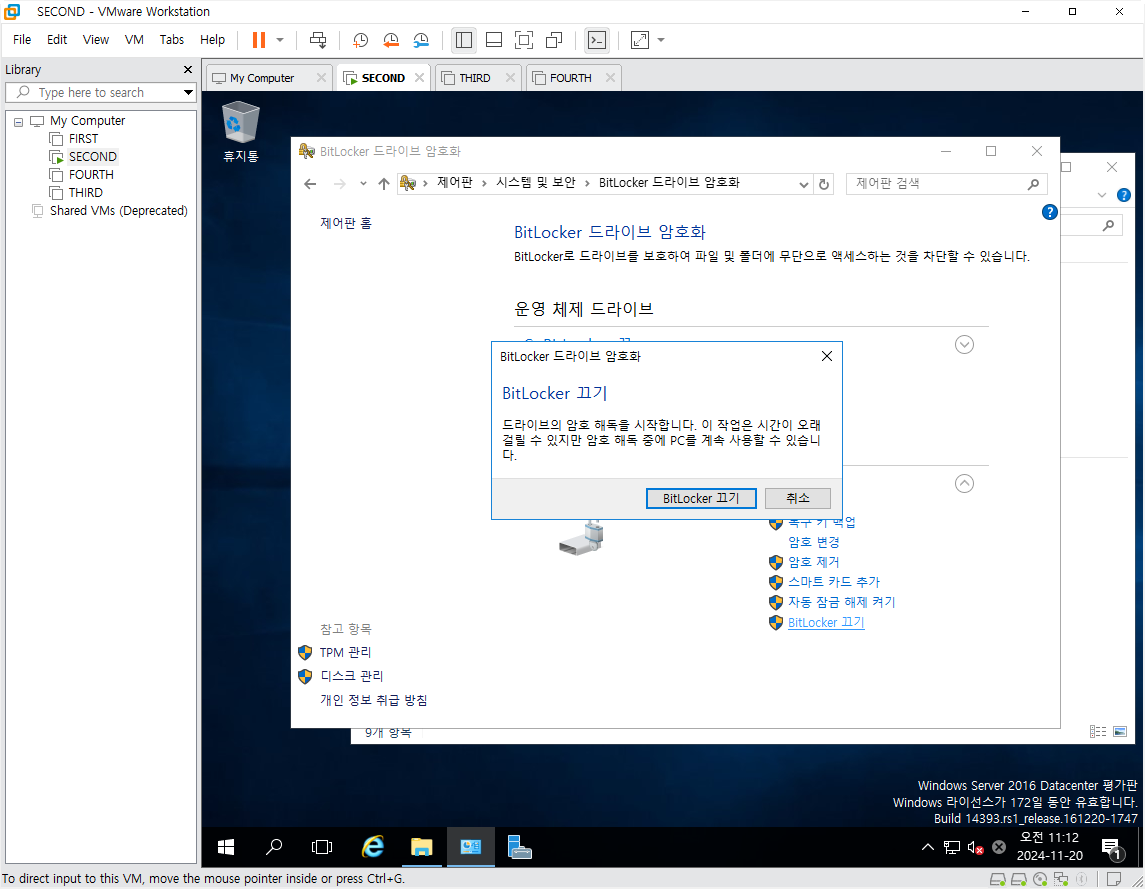Viewport: 1145px width, 889px height.
Task: Click the 스마트 카드 추가 link
Action: pyautogui.click(x=834, y=582)
